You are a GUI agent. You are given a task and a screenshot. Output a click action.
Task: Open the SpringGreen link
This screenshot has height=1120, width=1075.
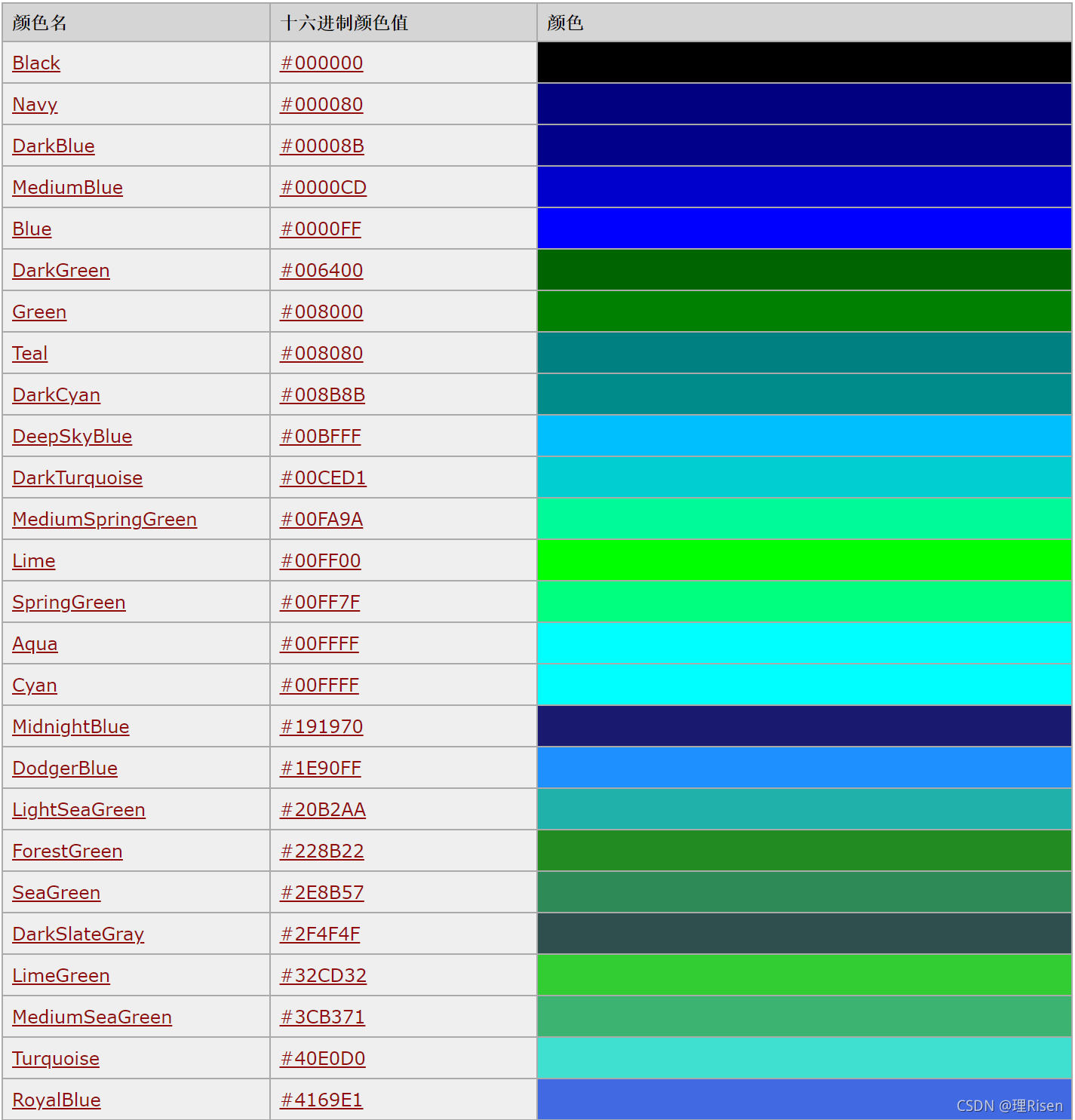click(x=69, y=603)
